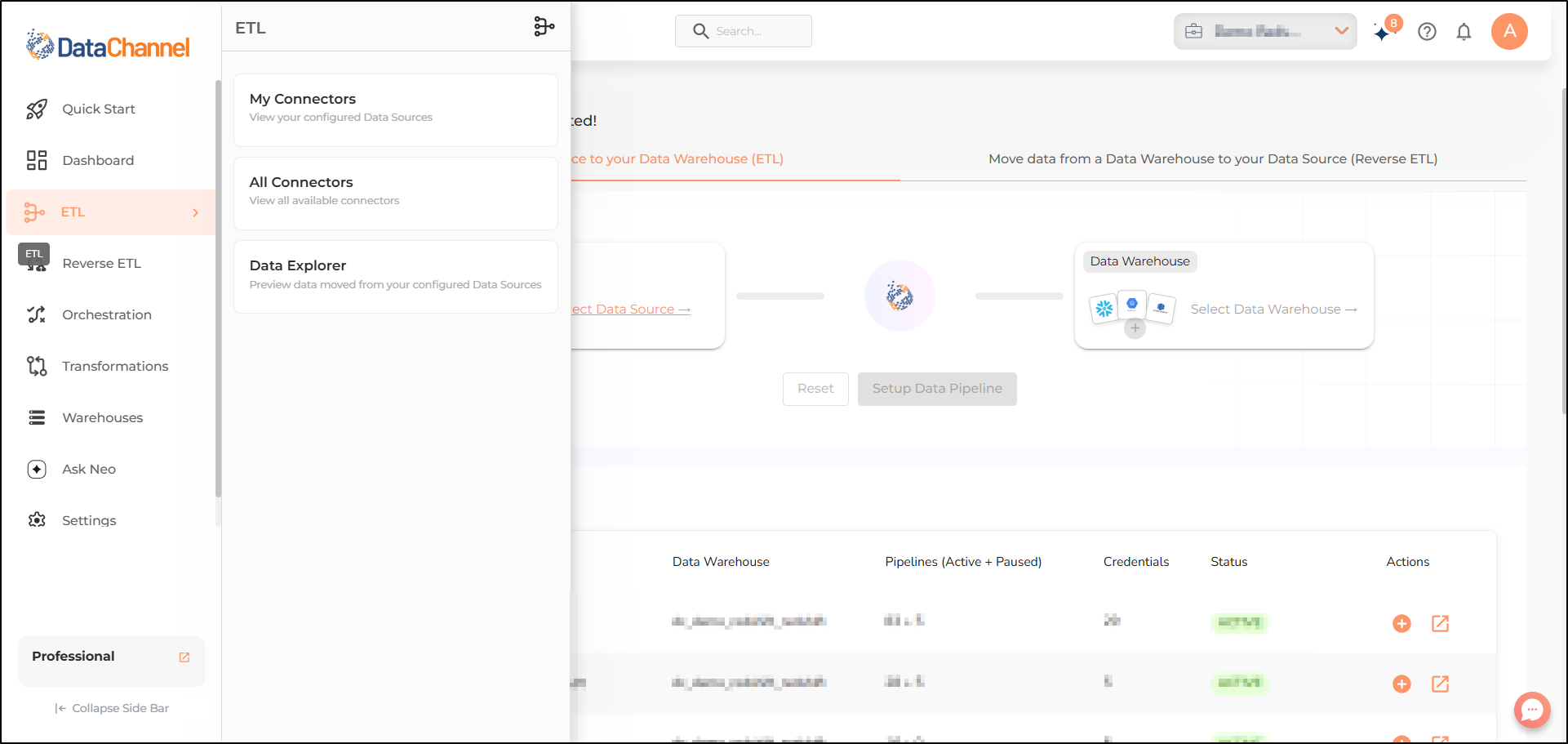Select the third warehouse icon card
The width and height of the screenshot is (1568, 744).
1161,309
